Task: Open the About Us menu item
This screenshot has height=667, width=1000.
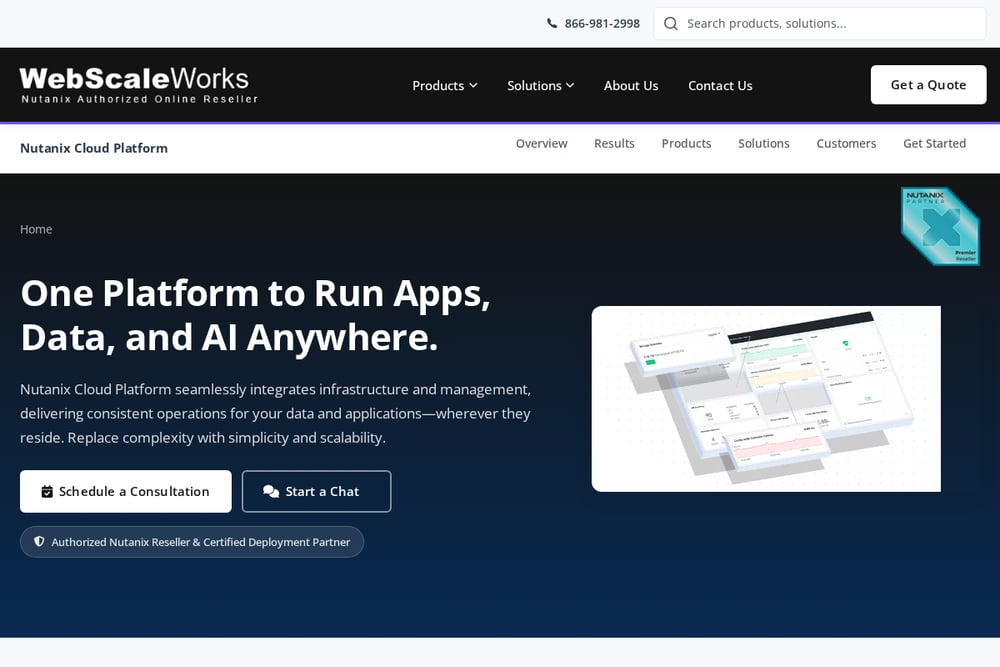Action: [x=631, y=85]
